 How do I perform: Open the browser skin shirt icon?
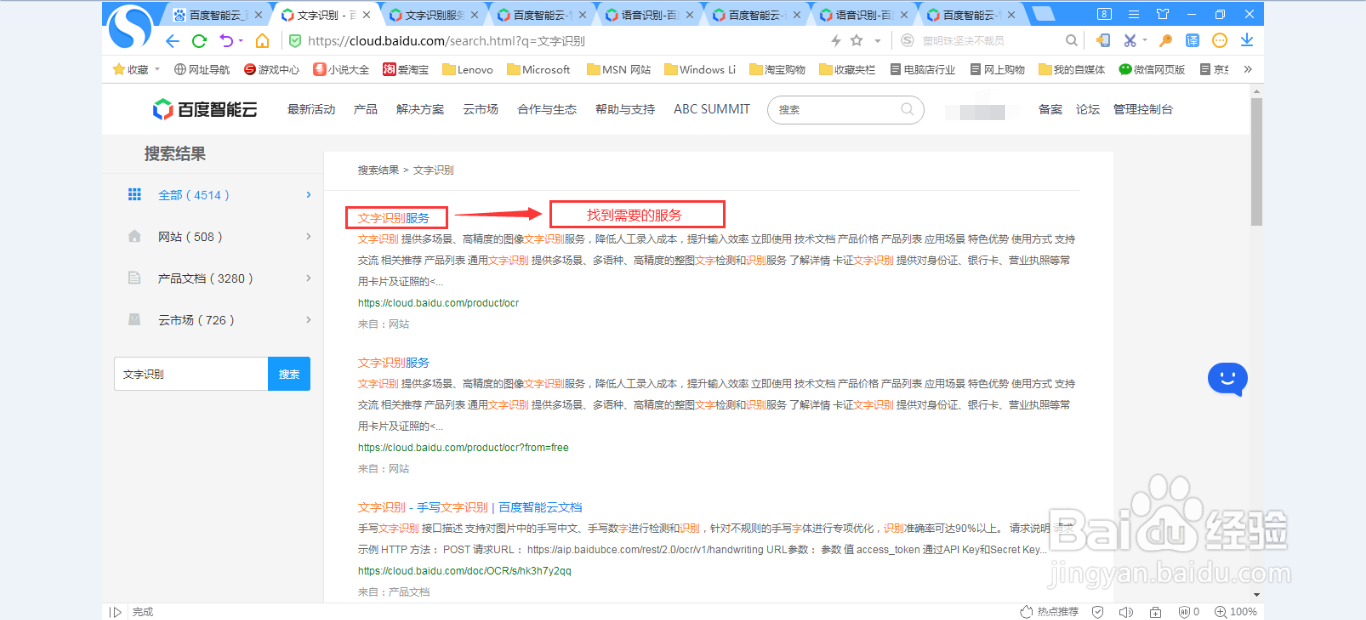coord(1162,14)
